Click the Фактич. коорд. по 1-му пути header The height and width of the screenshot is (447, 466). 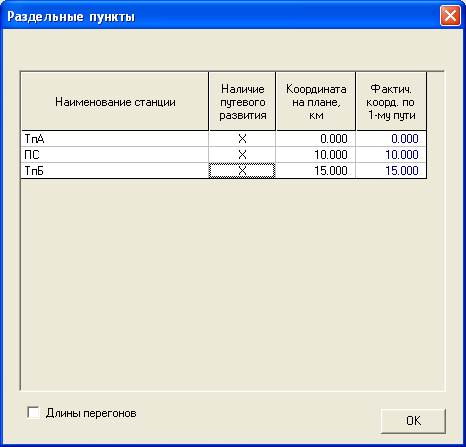pyautogui.click(x=391, y=101)
